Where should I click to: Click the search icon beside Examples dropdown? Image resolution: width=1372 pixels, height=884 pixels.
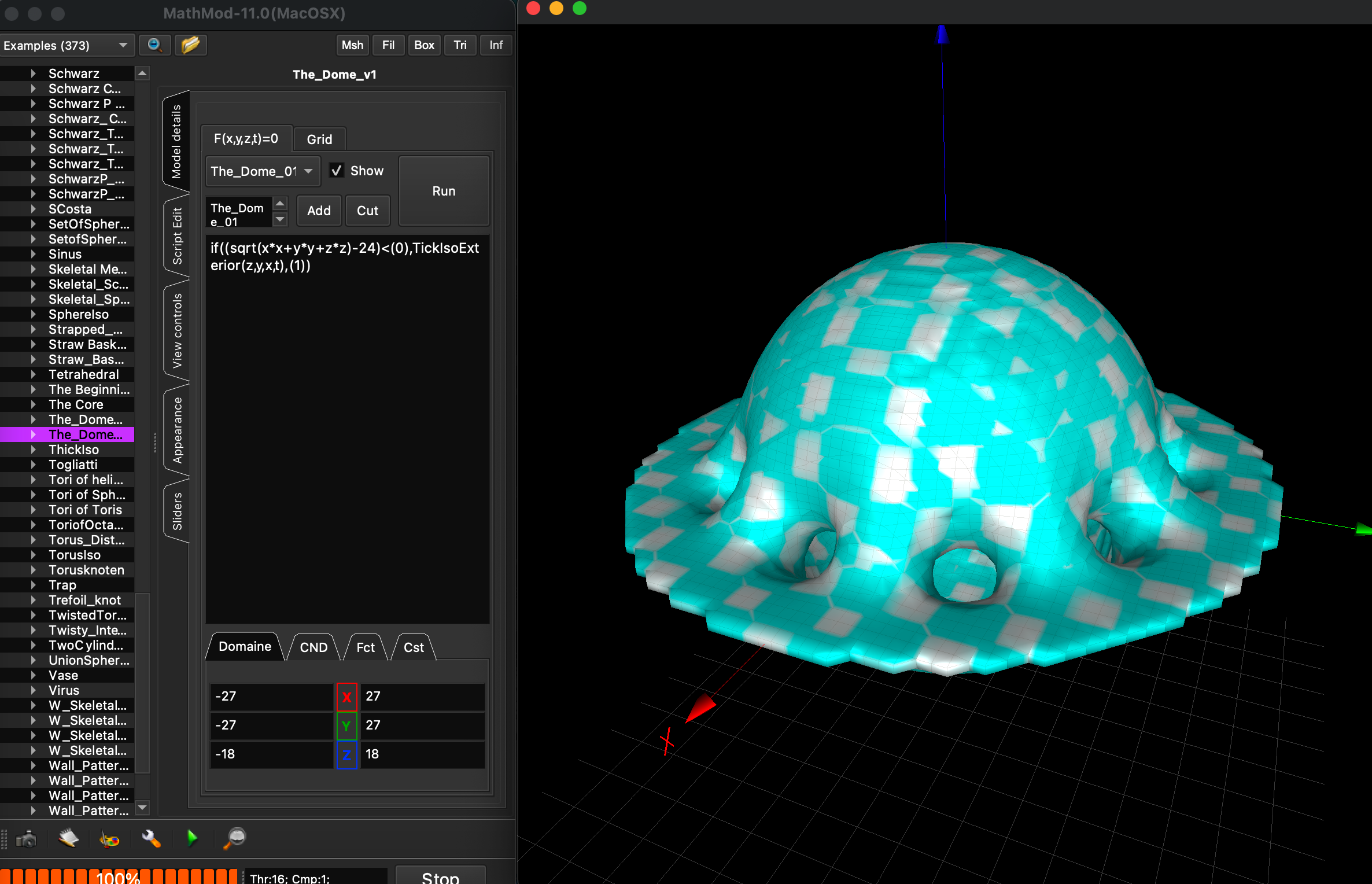tap(154, 45)
